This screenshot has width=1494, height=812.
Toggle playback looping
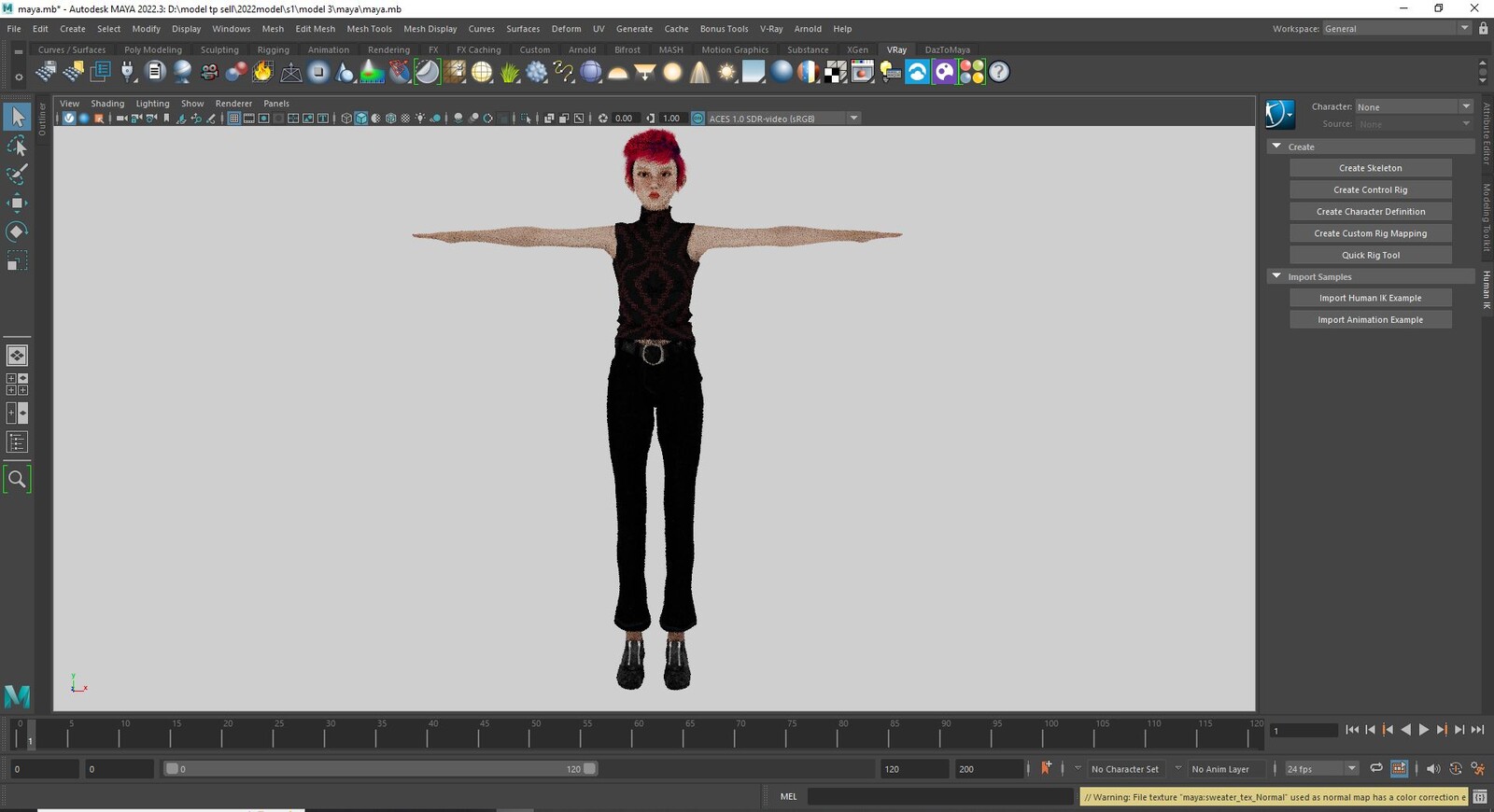point(1375,768)
